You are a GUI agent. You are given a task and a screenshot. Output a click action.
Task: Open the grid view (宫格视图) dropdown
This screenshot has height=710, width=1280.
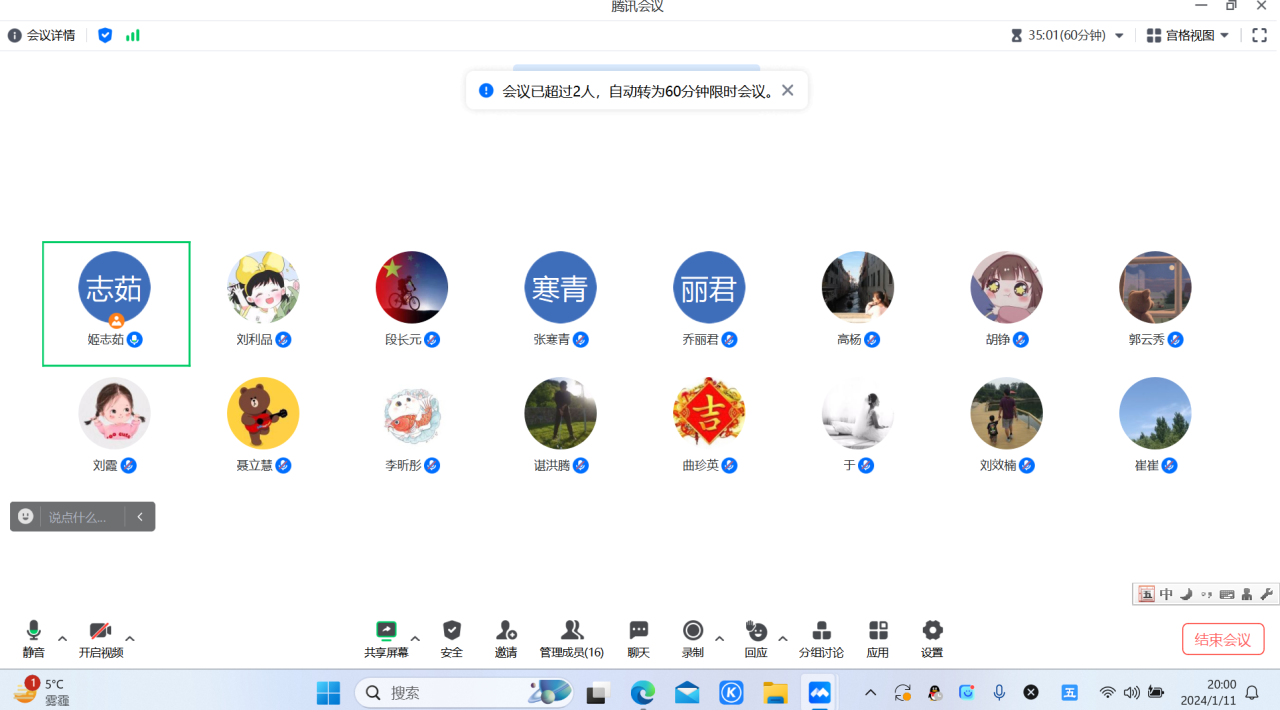pos(1188,35)
